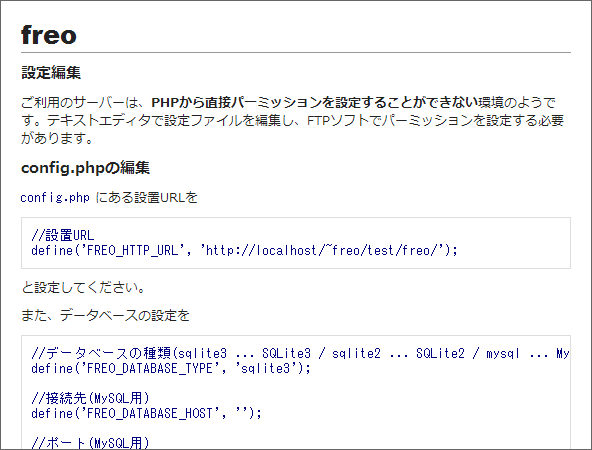
Task: Click the 'config.php' inline code text
Action: 55,197
